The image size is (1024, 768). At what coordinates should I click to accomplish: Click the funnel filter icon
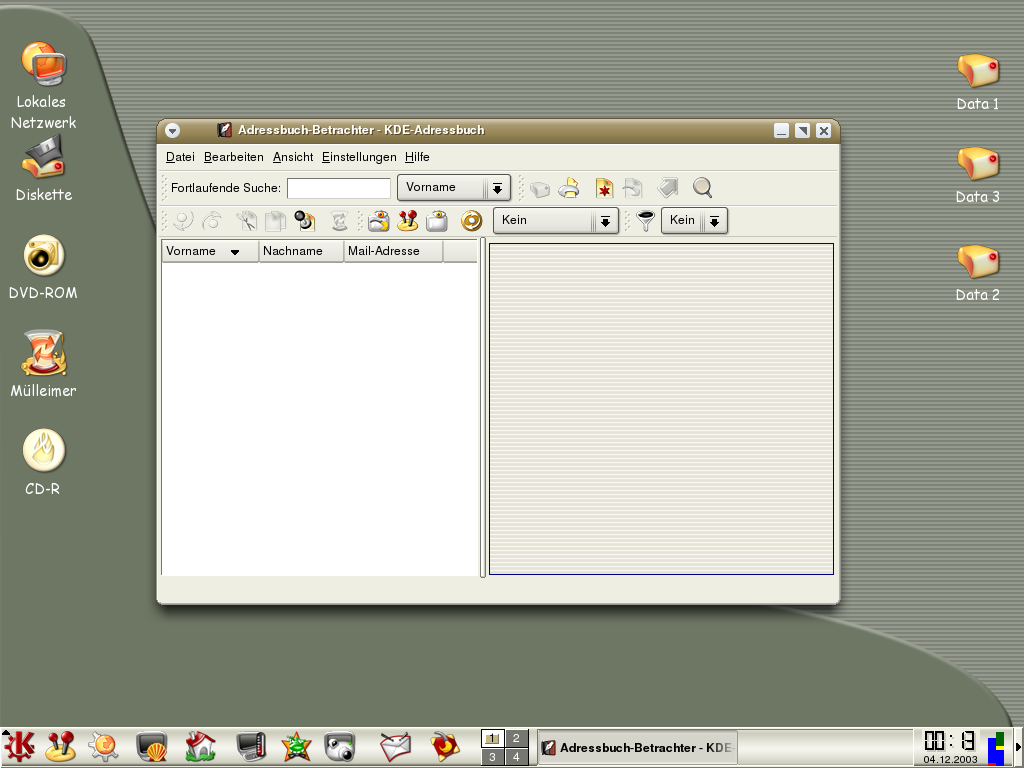(645, 221)
